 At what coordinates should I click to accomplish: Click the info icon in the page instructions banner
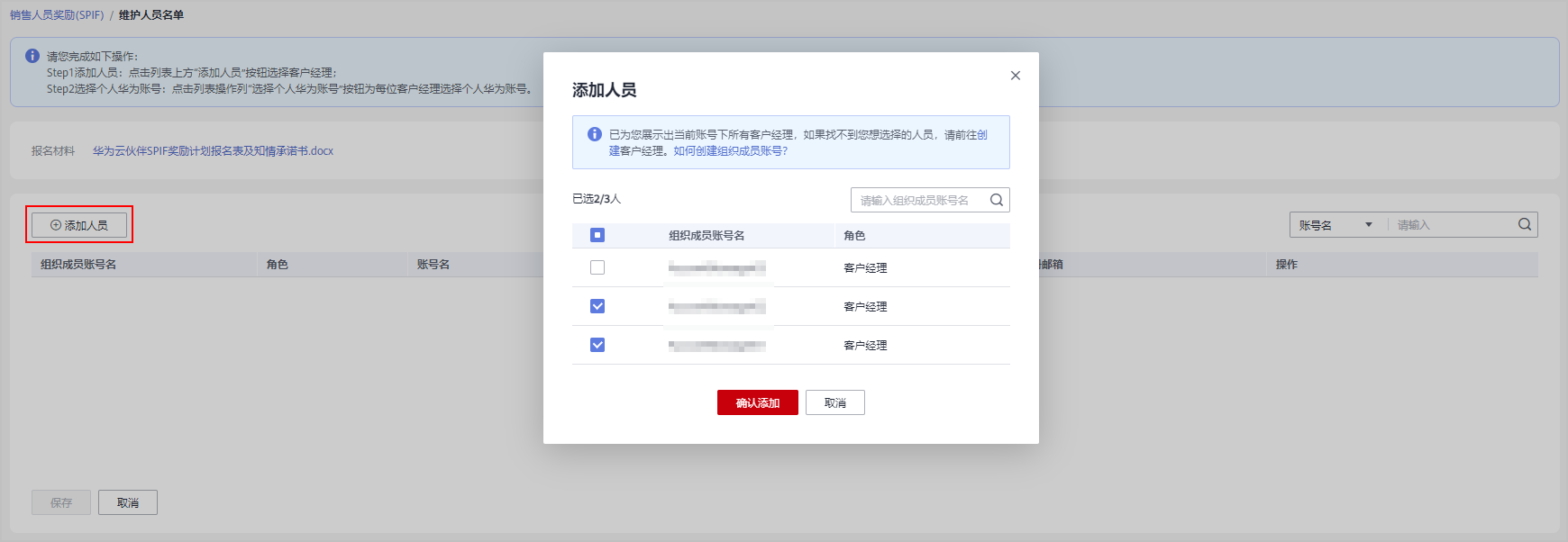[x=32, y=56]
